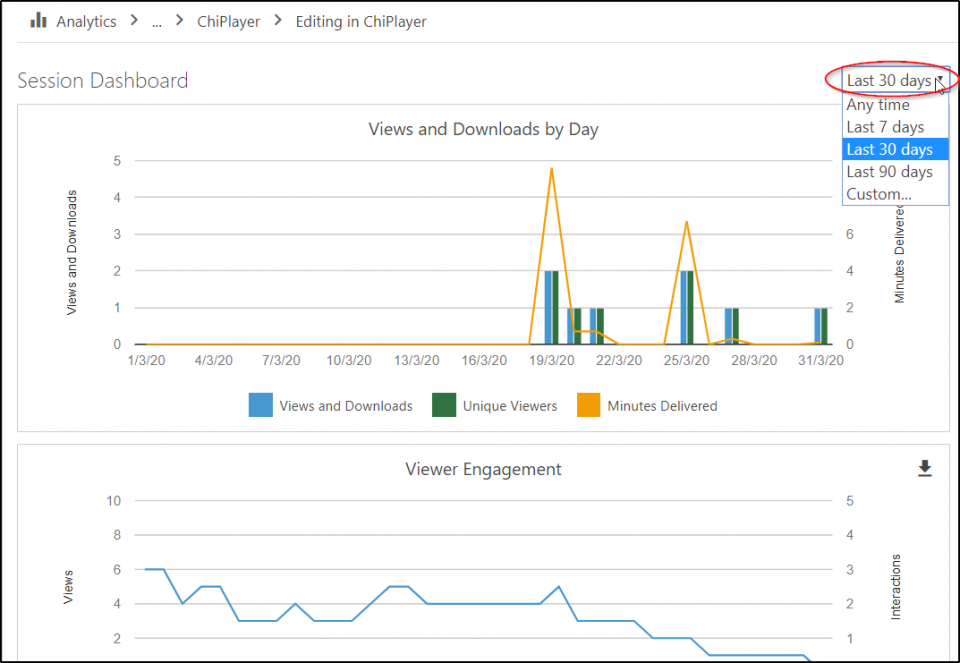Click the 1/3/20 date axis label
Viewport: 960px width, 663px height.
pos(146,360)
